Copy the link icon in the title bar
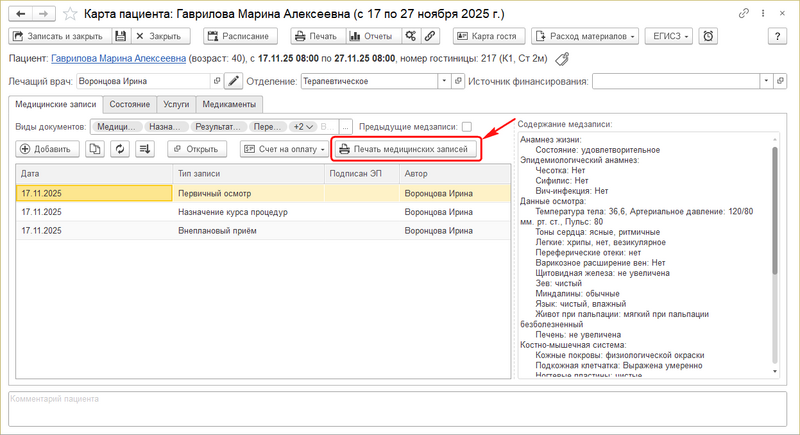The image size is (800, 435). coord(743,14)
